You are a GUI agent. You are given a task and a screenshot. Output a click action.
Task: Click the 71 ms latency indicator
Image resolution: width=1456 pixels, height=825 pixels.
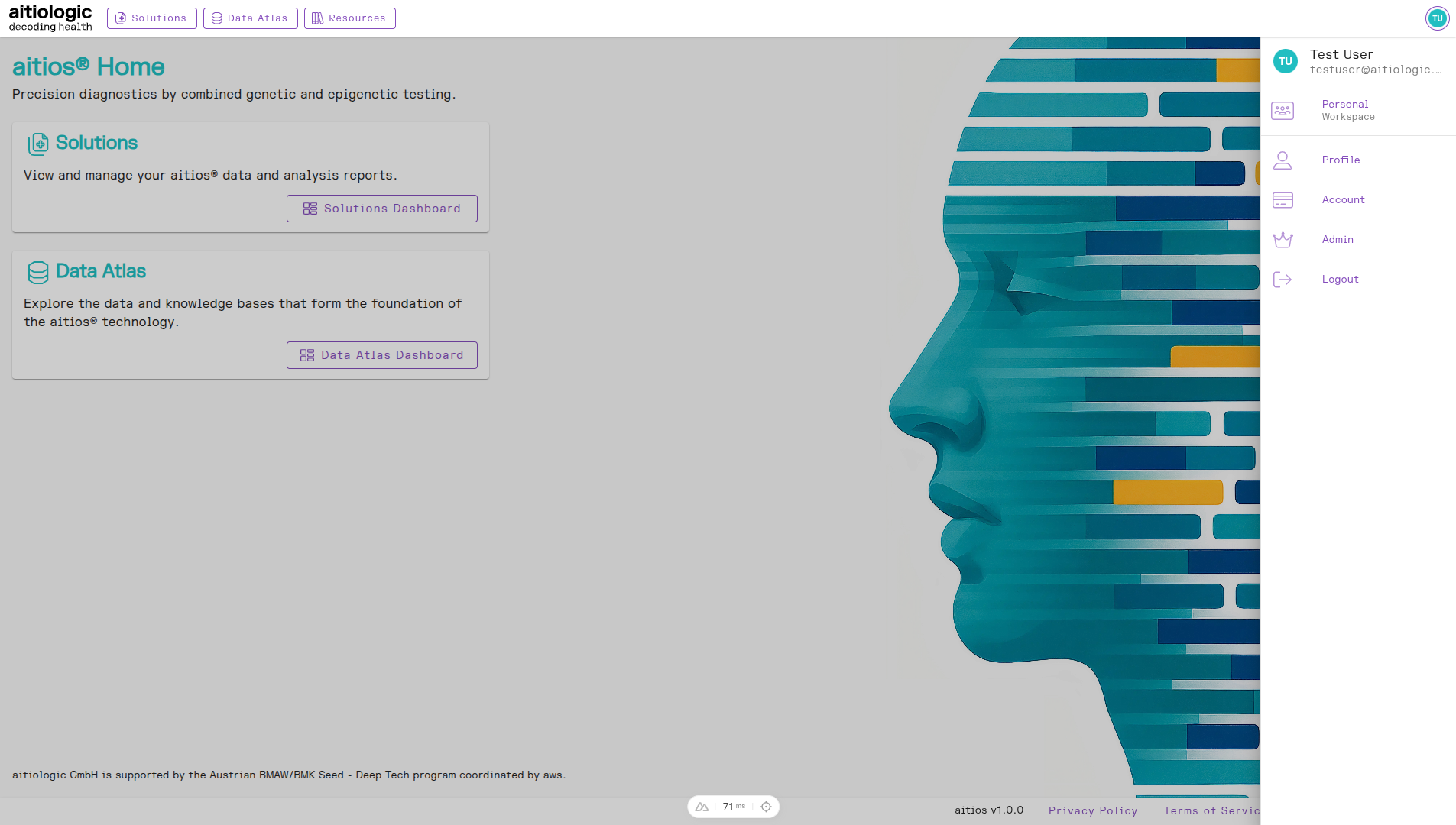click(732, 806)
